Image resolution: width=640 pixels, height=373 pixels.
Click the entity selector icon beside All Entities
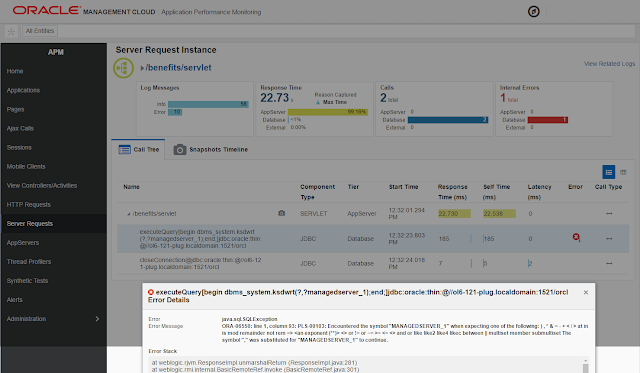coord(11,31)
